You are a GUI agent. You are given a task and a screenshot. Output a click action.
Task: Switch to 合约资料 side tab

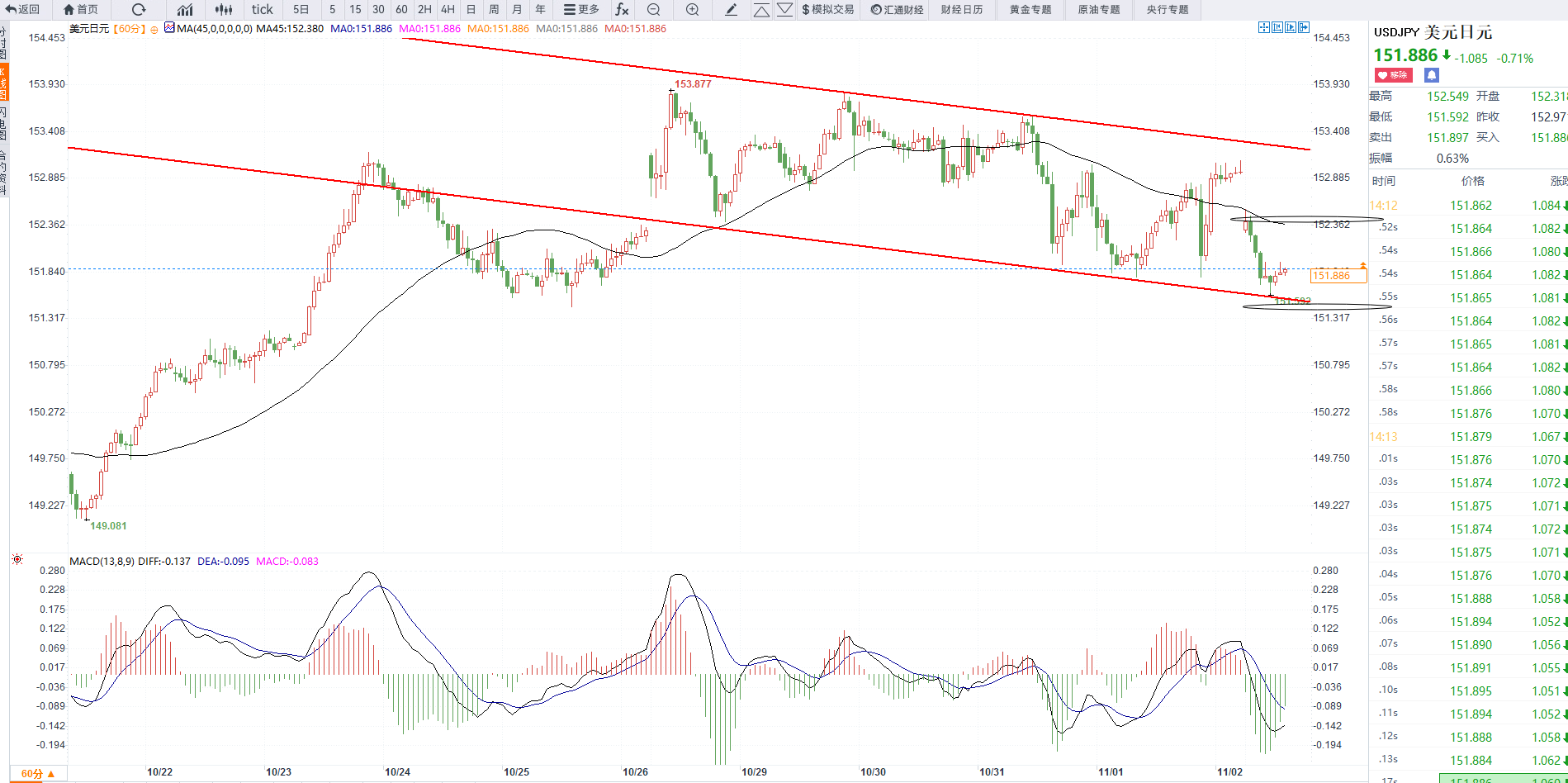3,171
